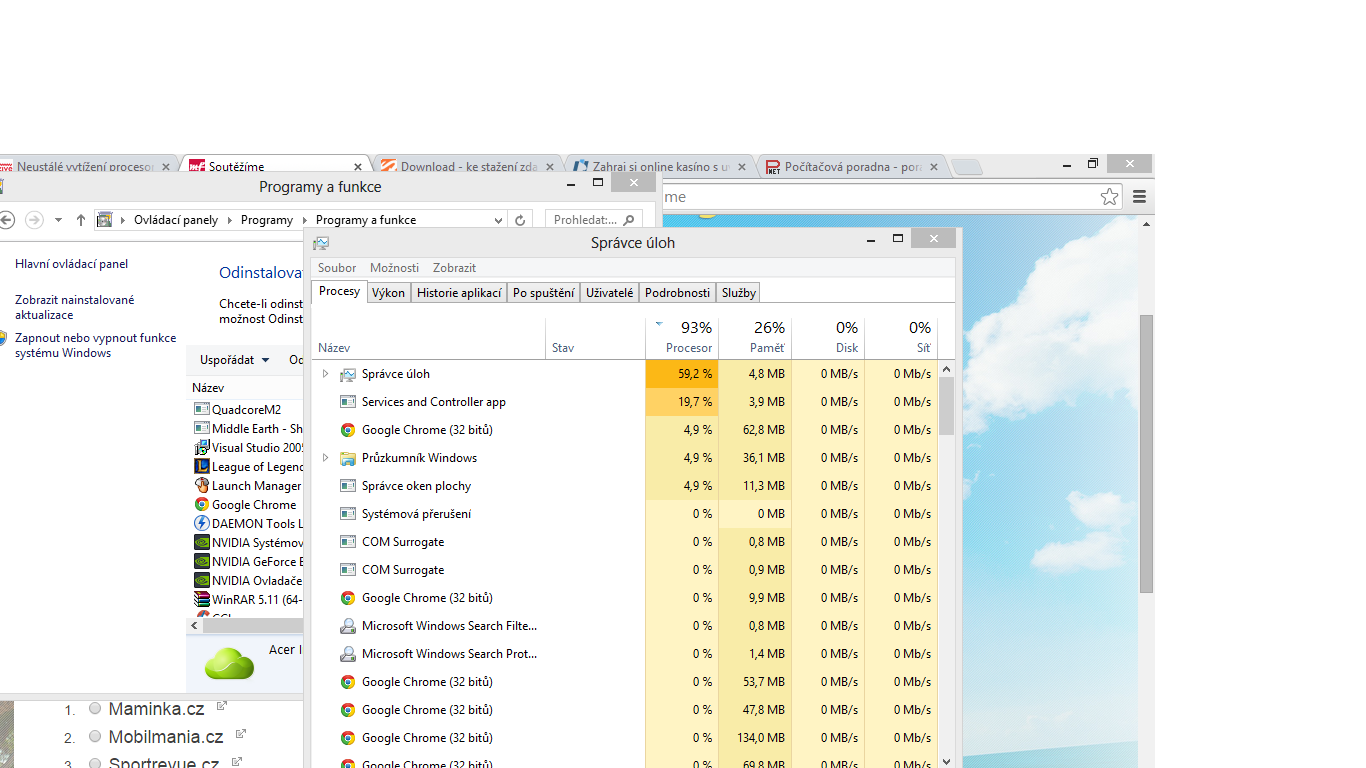Expand the Správce úloh process group
1366x768 pixels.
(325, 374)
